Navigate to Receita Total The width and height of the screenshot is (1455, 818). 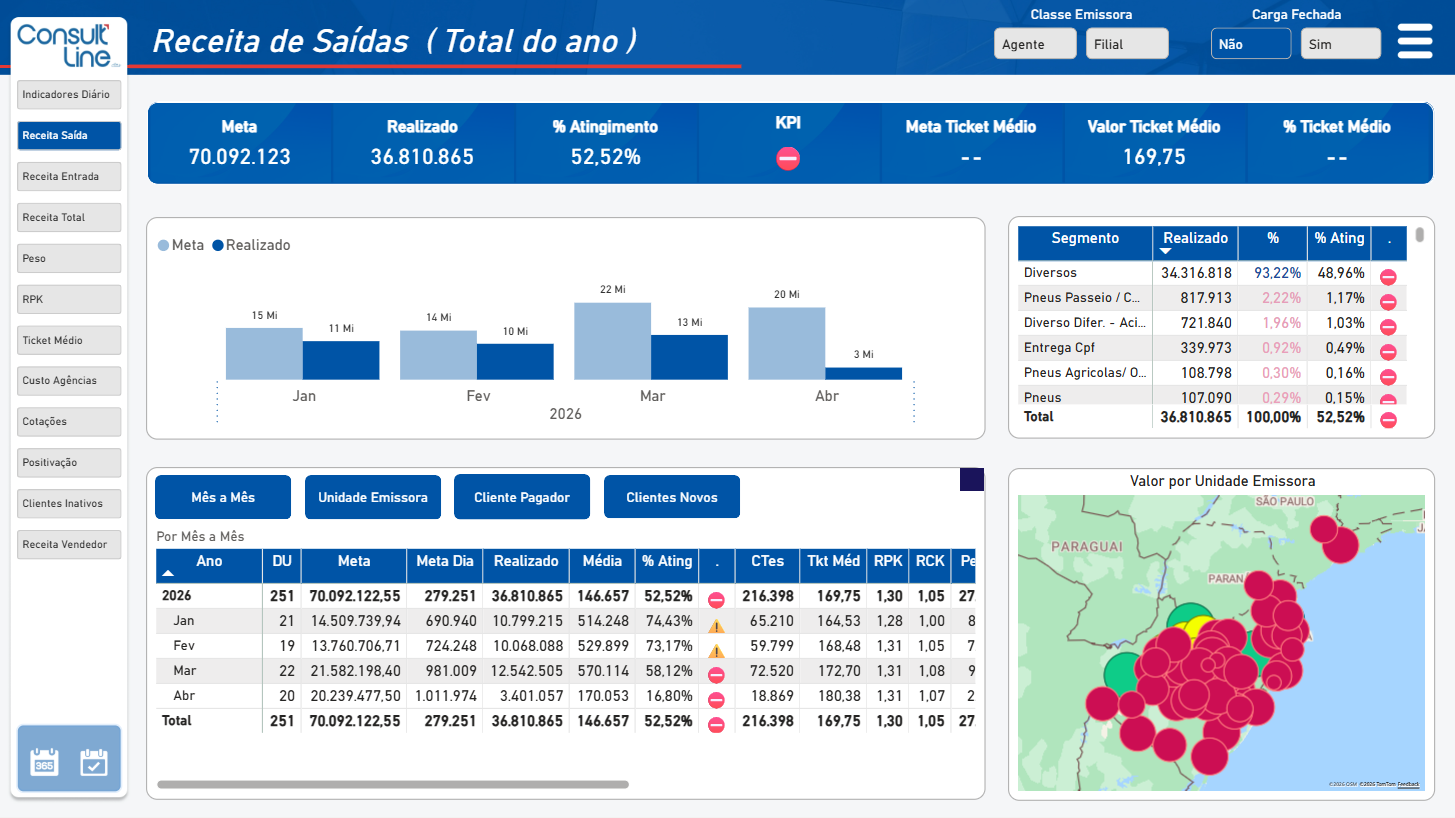69,217
